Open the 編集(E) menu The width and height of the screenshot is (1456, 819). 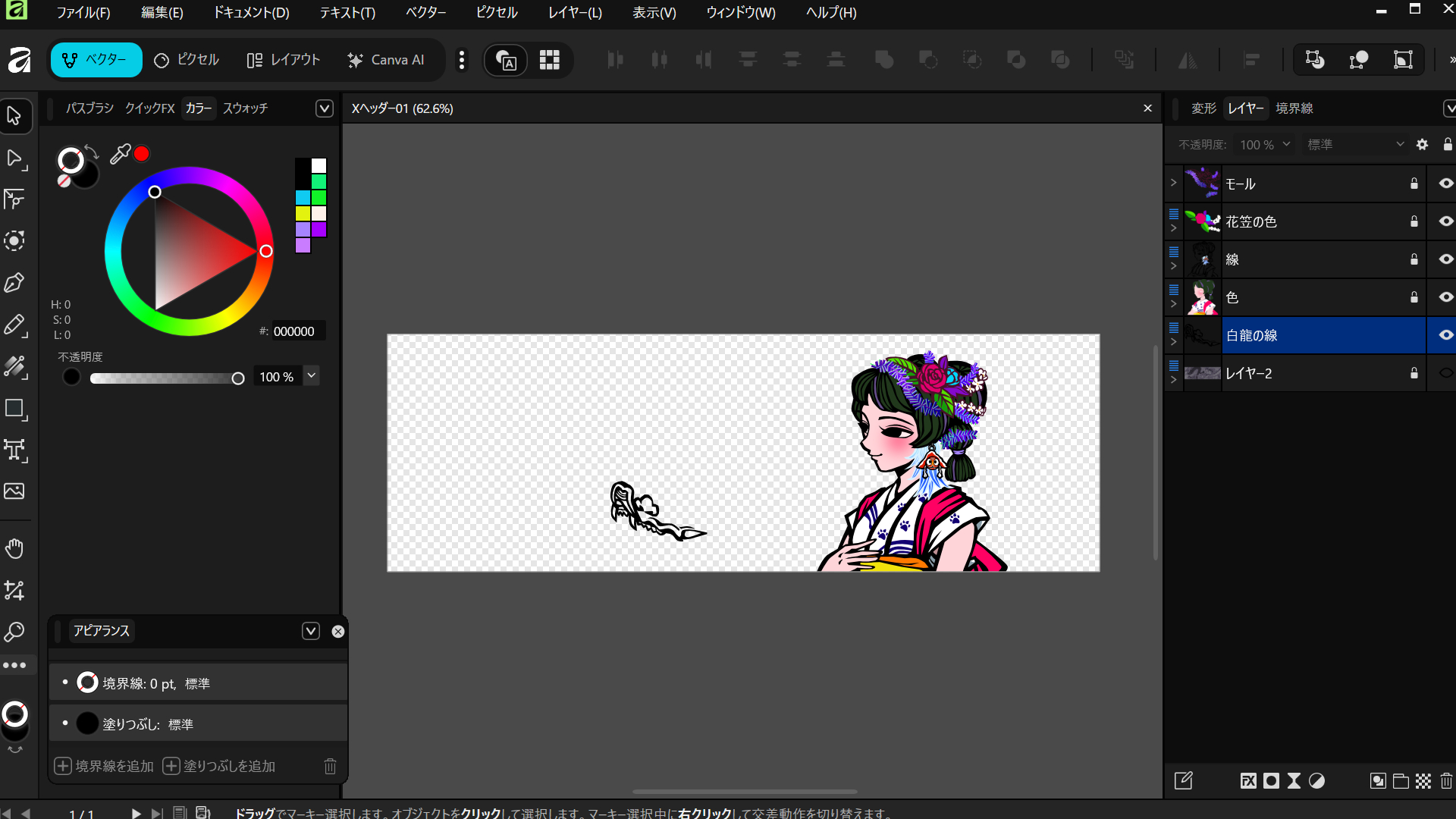point(162,12)
